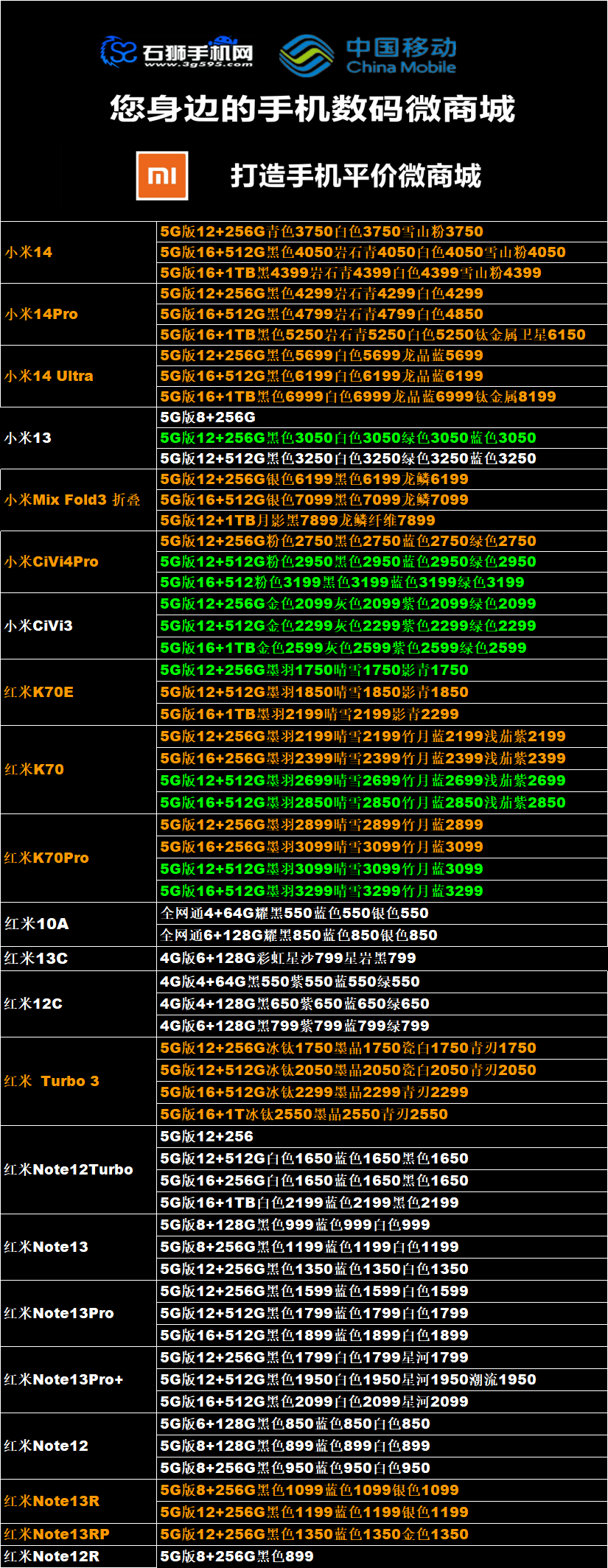Select row 5G版12+256G青色3750白色3750雪山粉3750
The height and width of the screenshot is (1568, 608).
point(382,231)
